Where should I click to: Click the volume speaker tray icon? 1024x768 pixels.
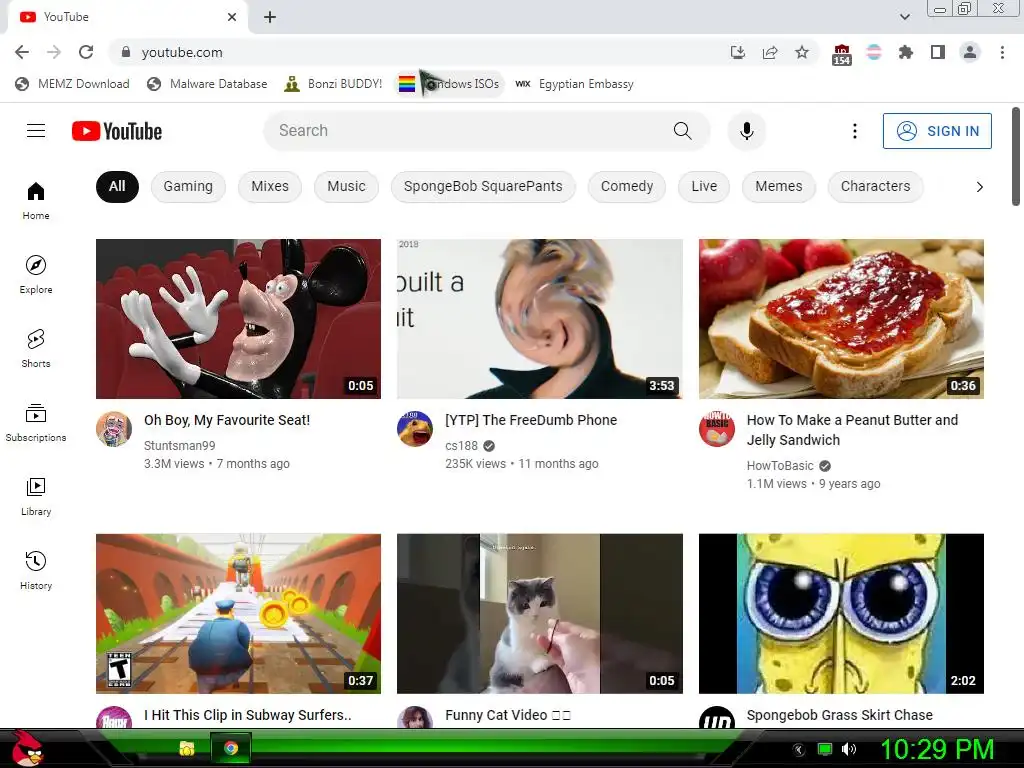click(849, 749)
